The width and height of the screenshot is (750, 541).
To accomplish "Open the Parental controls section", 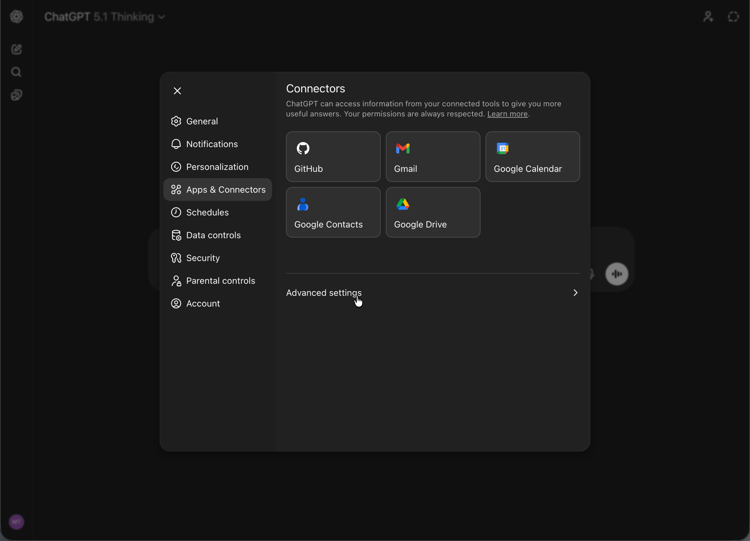I will pos(218,281).
